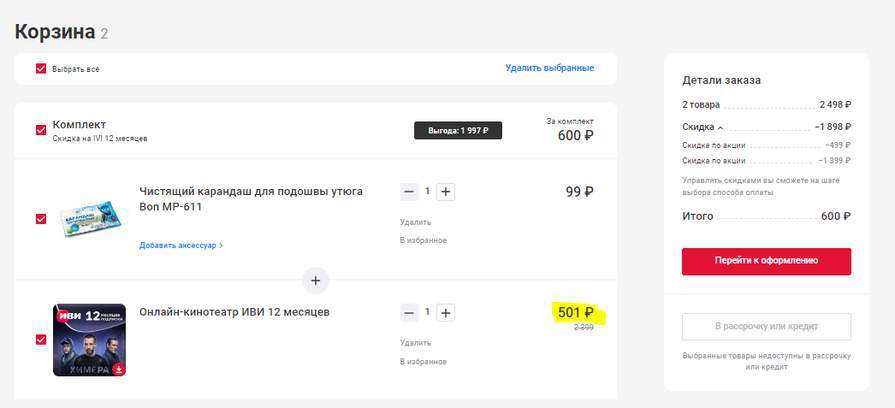895x408 pixels.
Task: Collapse the Скидка details chevron
Action: click(720, 128)
